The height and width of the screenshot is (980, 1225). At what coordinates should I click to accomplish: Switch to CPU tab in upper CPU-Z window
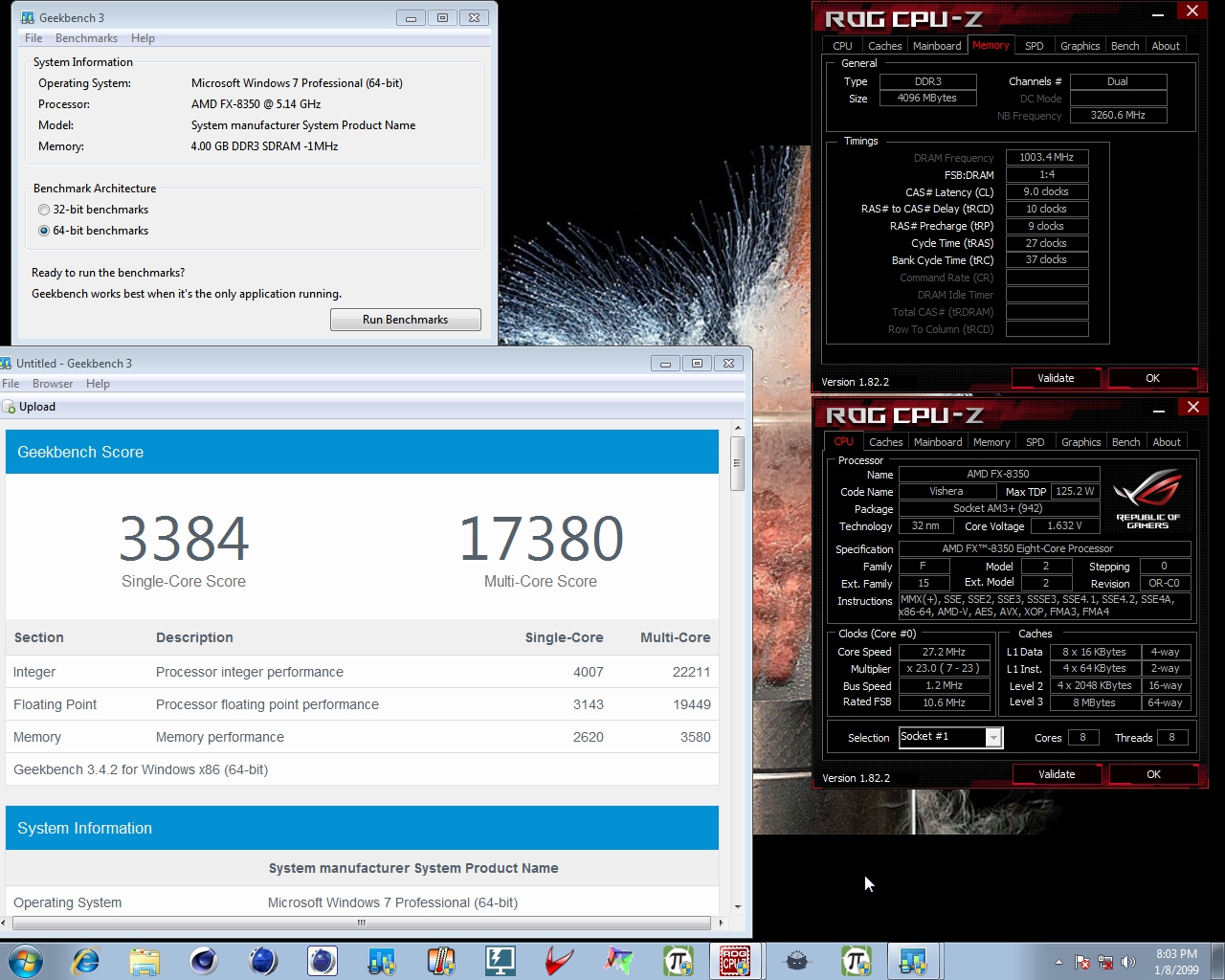[842, 46]
